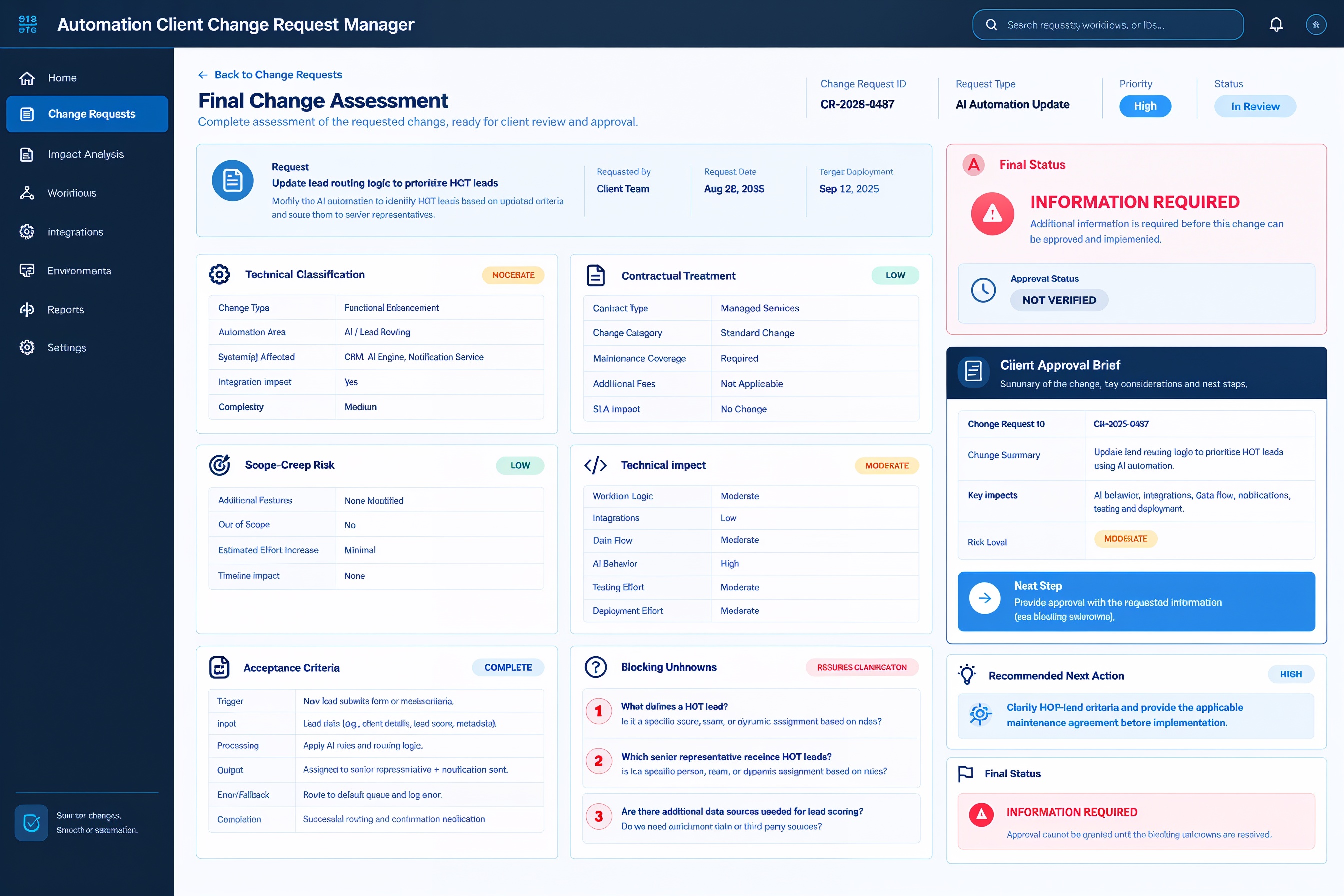
Task: Select blocking unknown number 2
Action: tap(599, 761)
